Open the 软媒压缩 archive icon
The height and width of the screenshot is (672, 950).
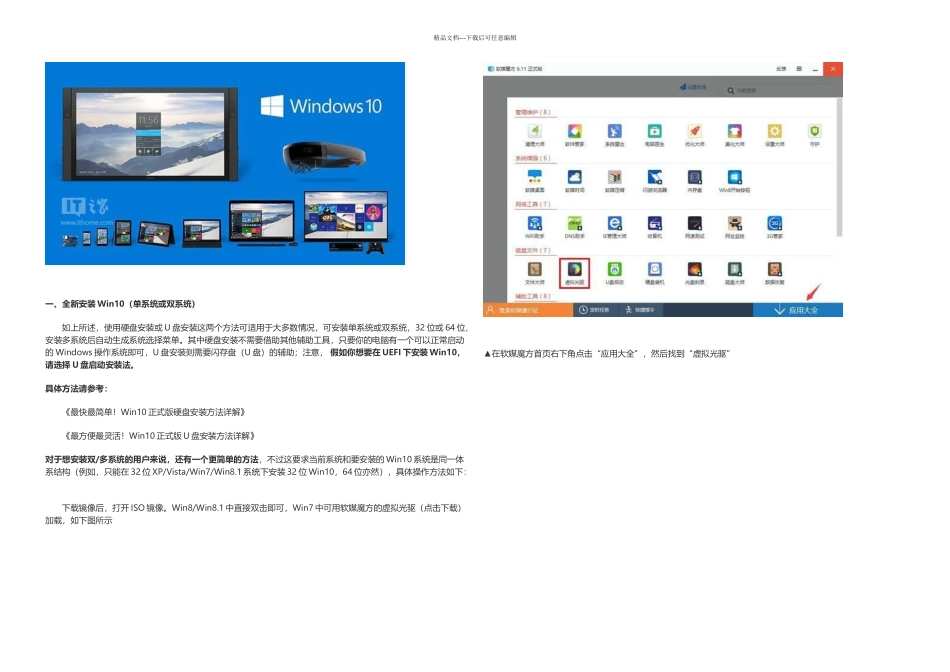coord(614,177)
